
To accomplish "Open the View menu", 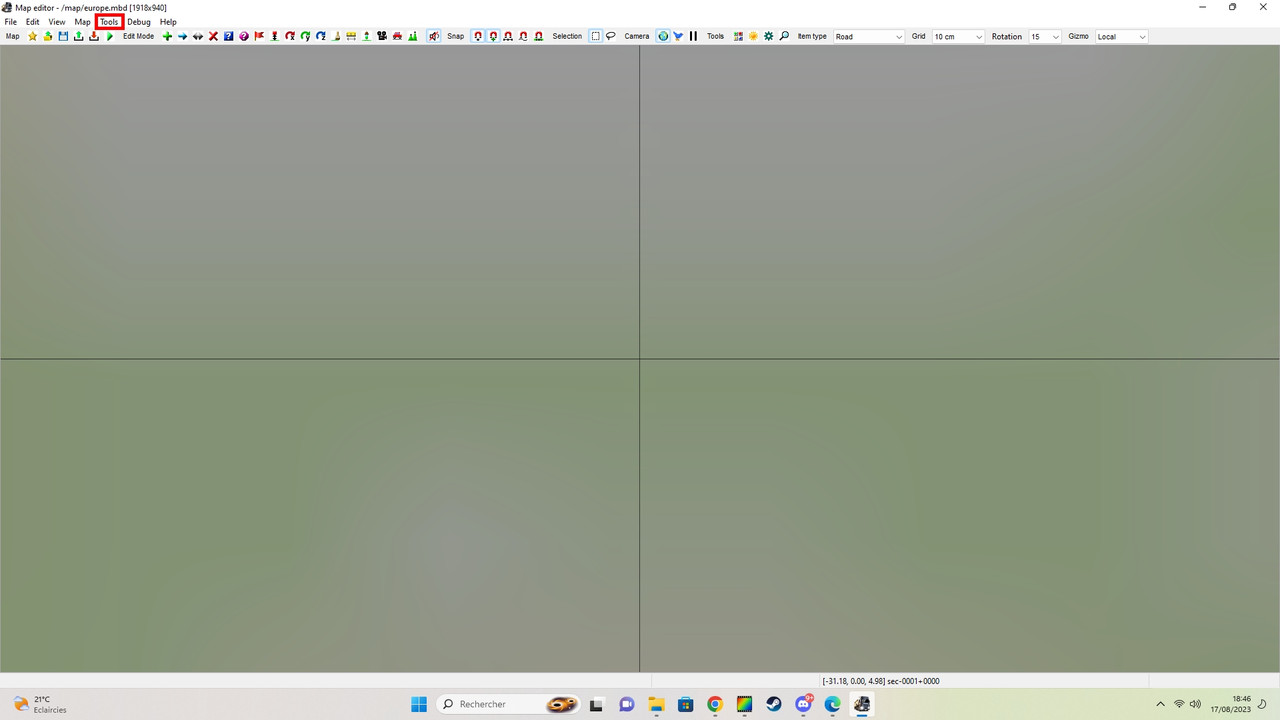I will (x=57, y=22).
